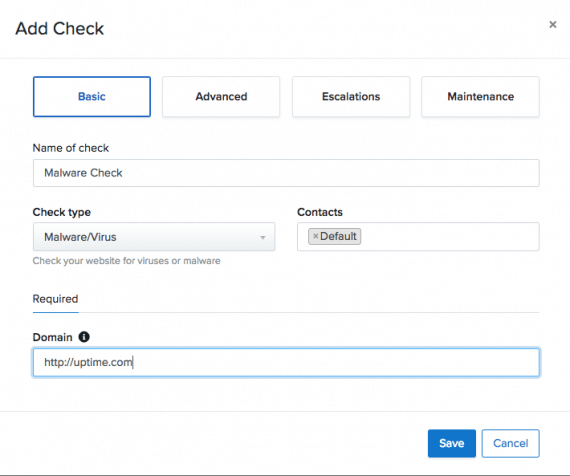
Task: Click the Domain URL input field
Action: point(286,362)
